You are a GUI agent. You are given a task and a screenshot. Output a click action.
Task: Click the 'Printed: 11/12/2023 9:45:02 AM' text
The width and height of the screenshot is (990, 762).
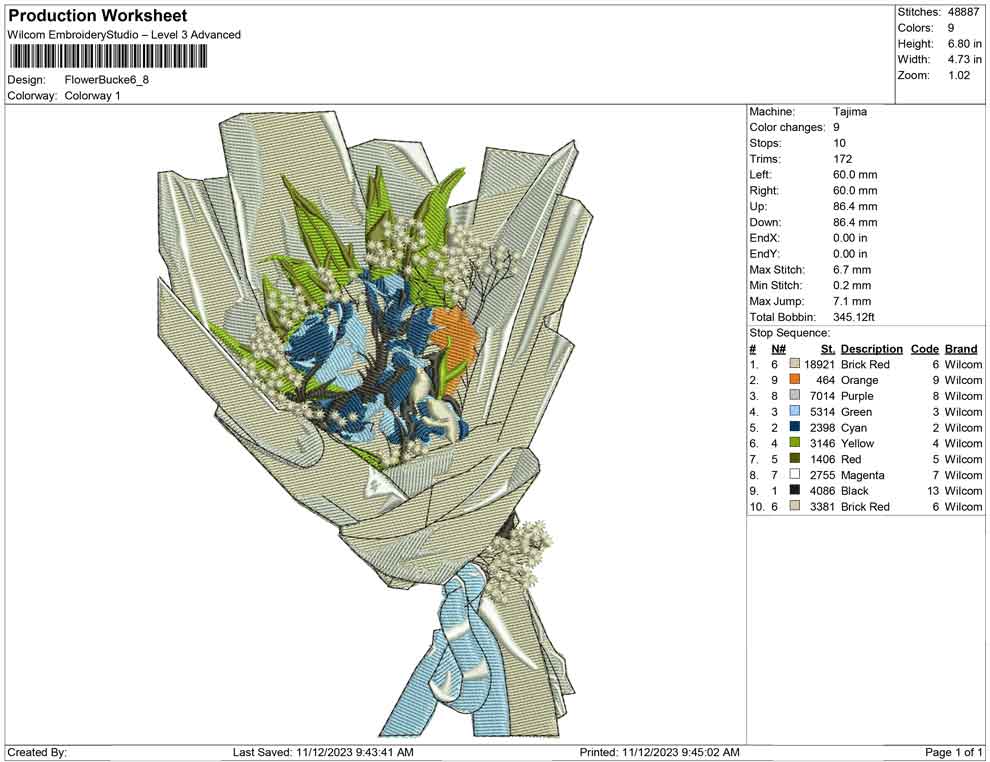click(x=659, y=752)
